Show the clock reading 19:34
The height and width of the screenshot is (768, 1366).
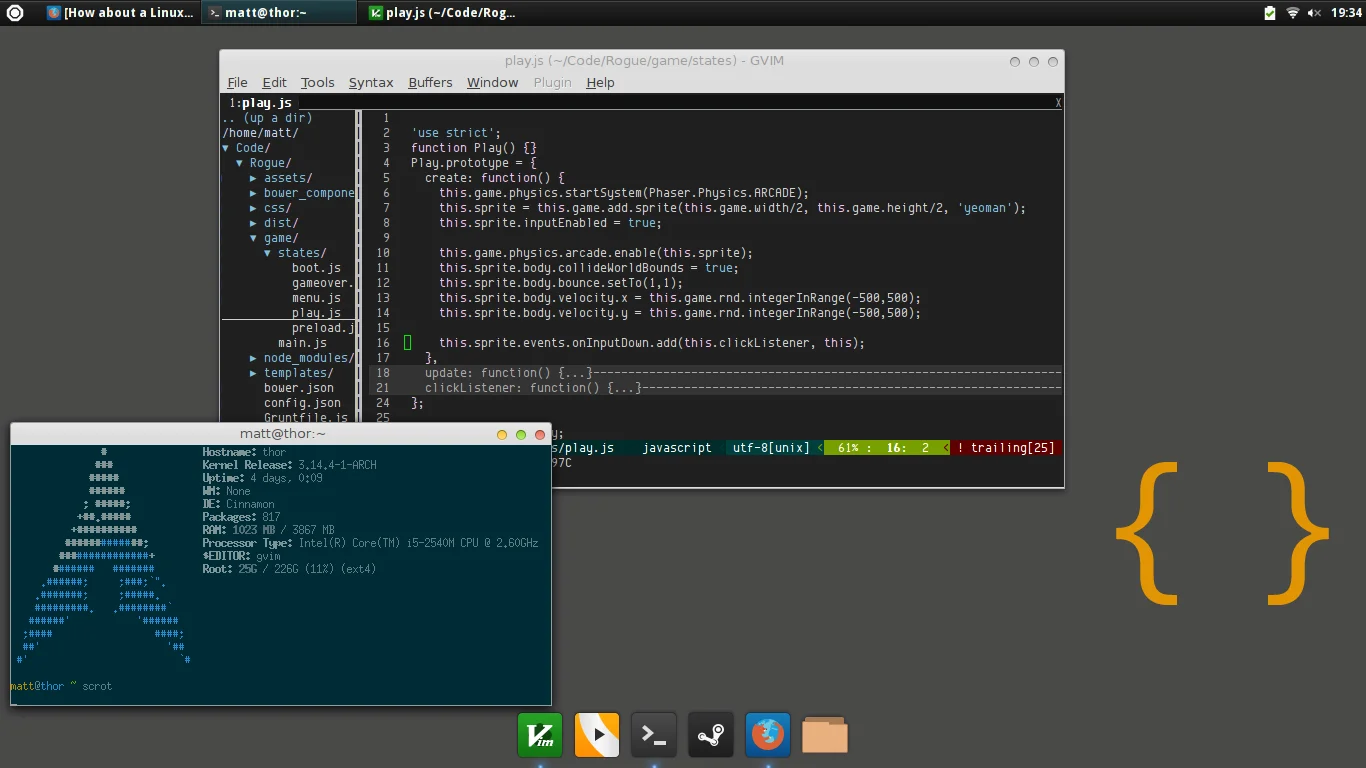click(1347, 13)
